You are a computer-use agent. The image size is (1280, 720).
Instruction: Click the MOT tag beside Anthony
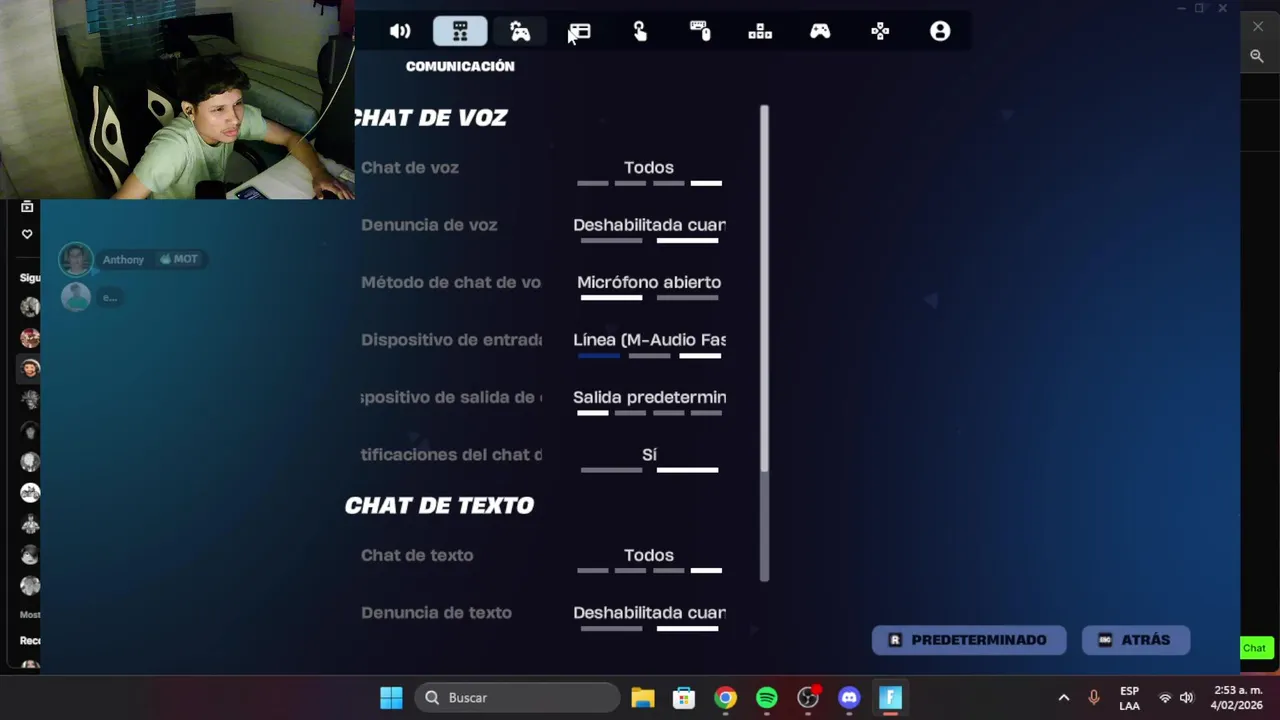click(179, 259)
